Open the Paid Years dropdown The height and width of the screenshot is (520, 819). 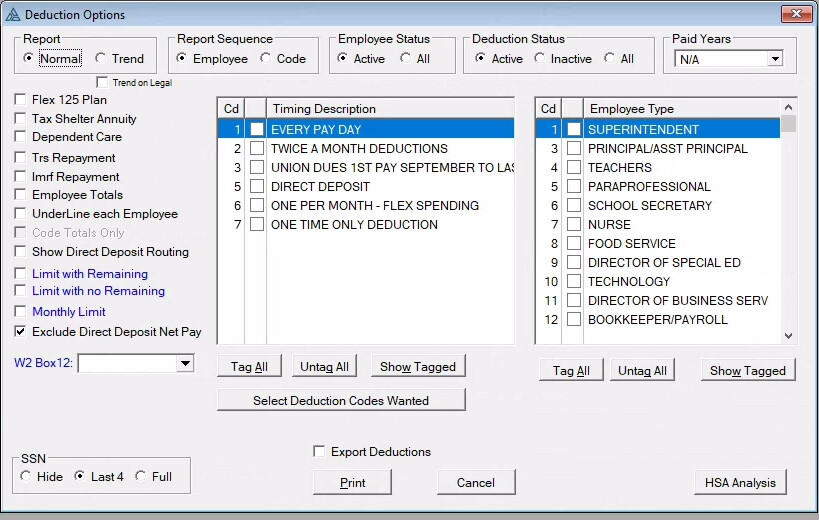774,59
